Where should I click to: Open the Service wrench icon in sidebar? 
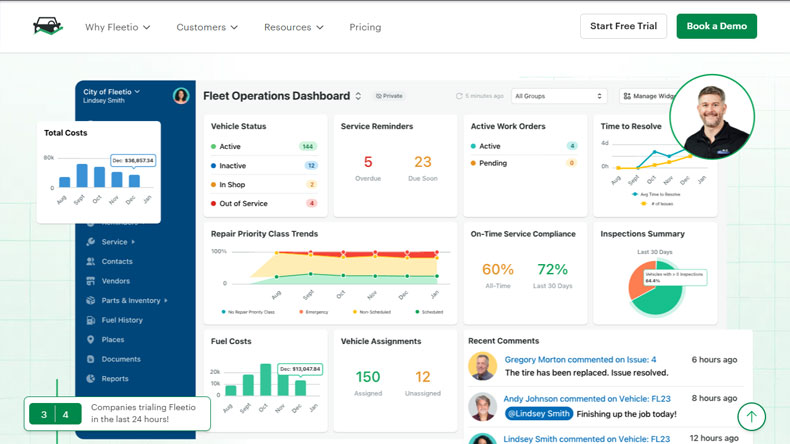[91, 242]
